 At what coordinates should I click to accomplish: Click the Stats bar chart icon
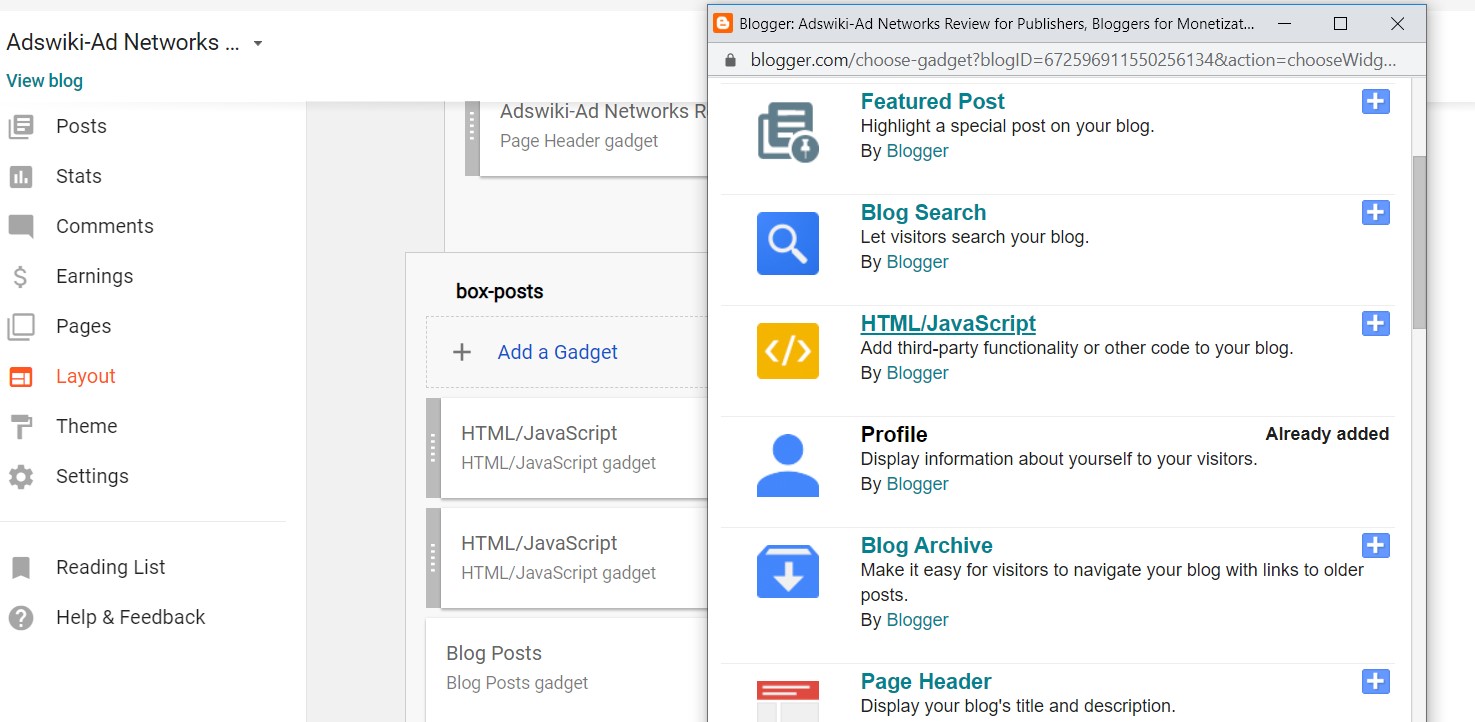click(21, 177)
